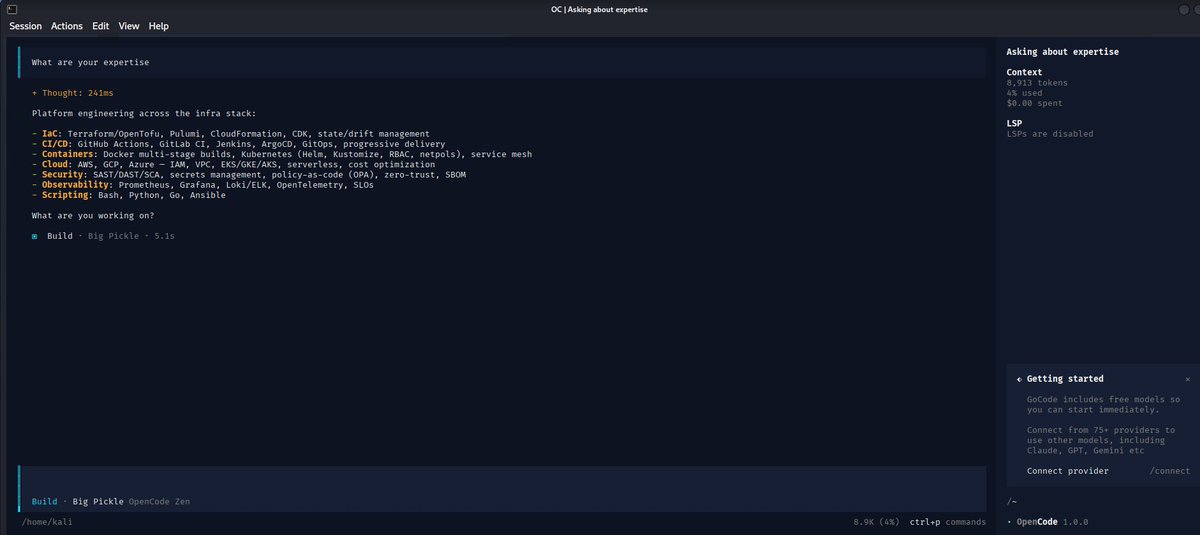Click the Scripting line in response

[129, 195]
